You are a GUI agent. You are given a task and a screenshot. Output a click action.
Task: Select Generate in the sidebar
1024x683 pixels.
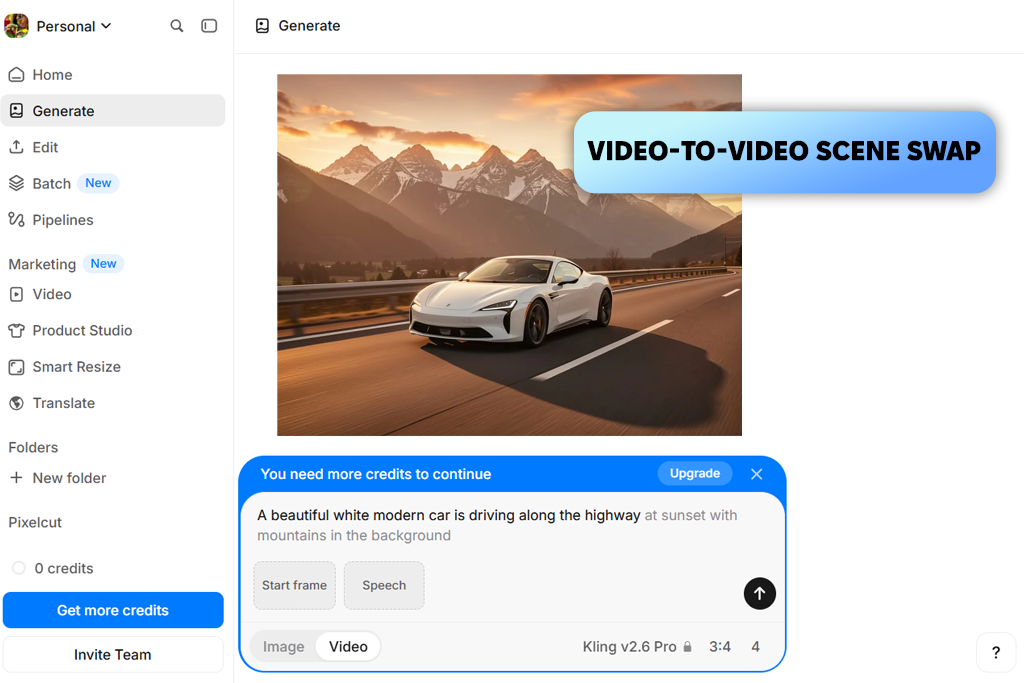[x=113, y=111]
